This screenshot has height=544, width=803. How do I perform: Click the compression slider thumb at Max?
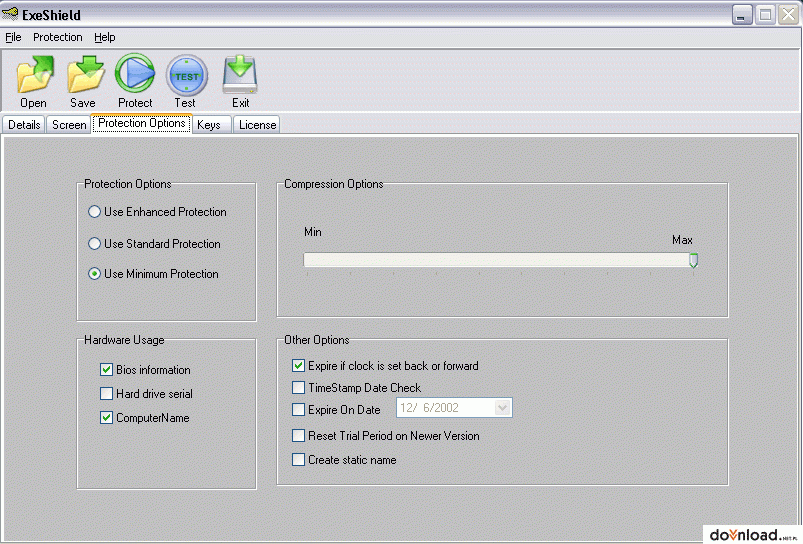(693, 260)
